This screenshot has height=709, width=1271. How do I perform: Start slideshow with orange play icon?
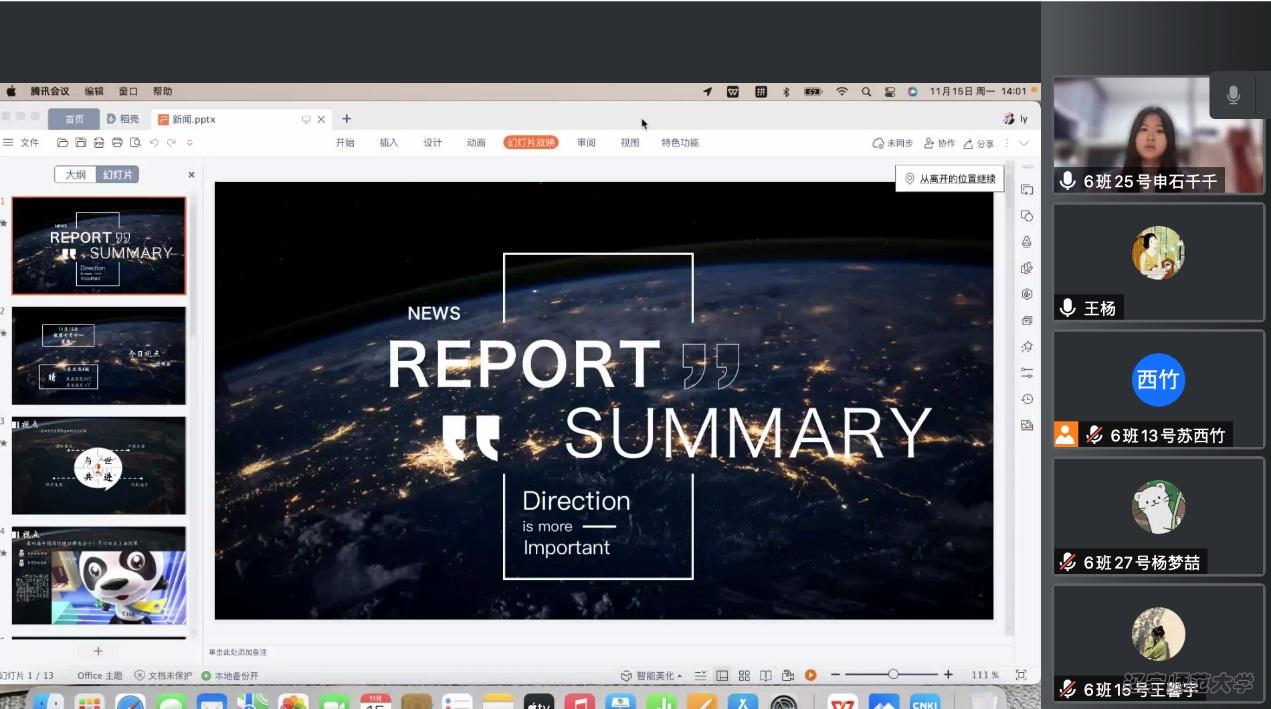tap(811, 675)
